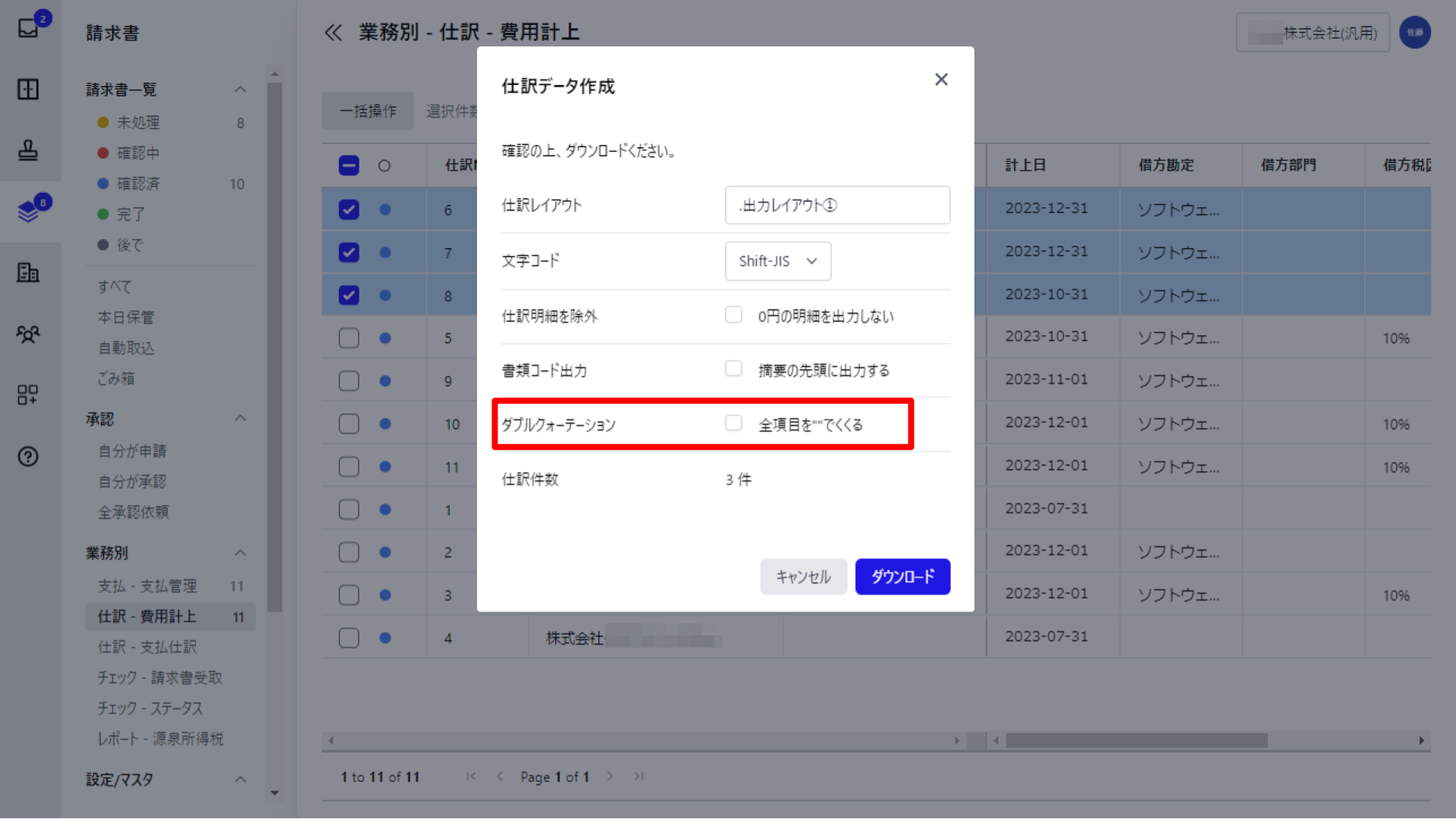
Task: Click the 借方勘定 column header
Action: 1166,165
